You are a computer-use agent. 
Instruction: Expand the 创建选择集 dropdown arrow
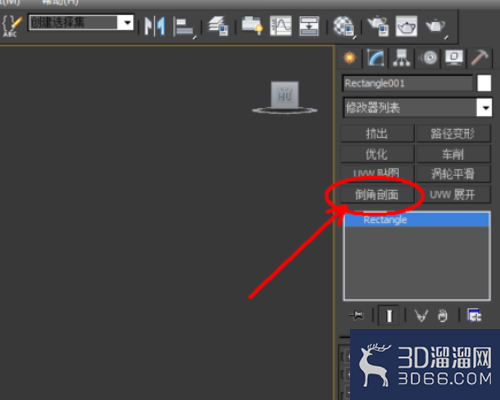[x=126, y=23]
